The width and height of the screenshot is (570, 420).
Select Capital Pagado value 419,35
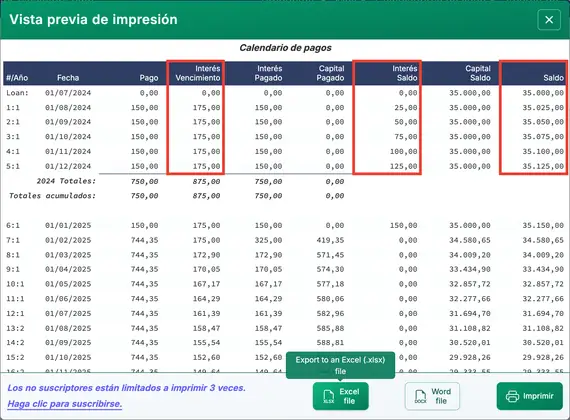[x=330, y=240]
